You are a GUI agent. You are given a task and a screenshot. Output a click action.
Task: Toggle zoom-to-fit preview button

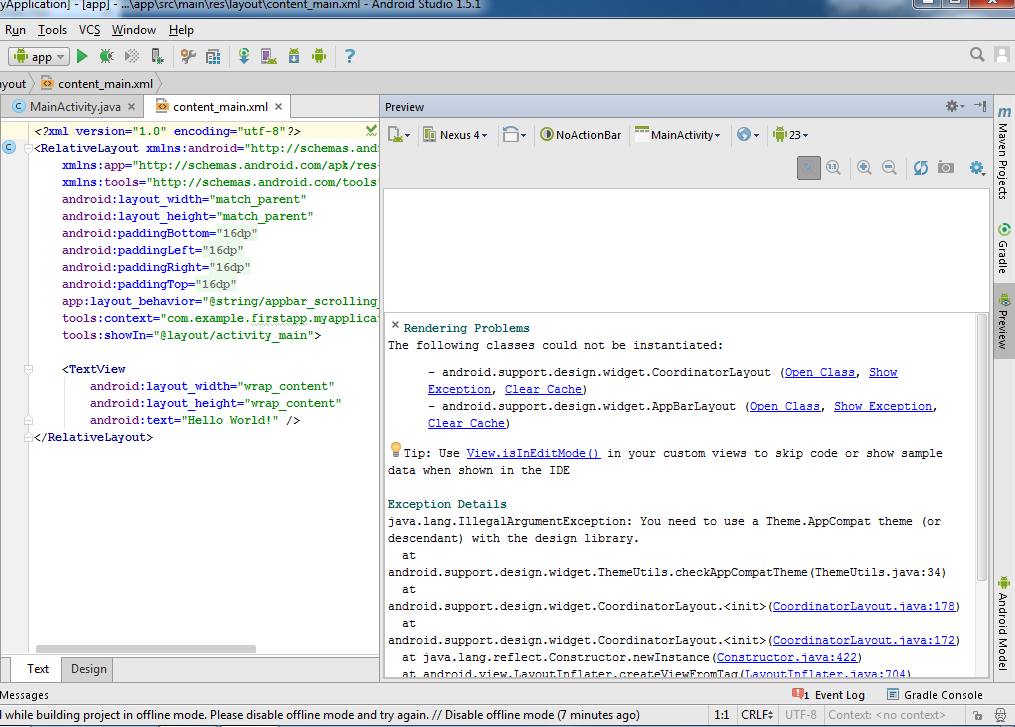[x=808, y=168]
